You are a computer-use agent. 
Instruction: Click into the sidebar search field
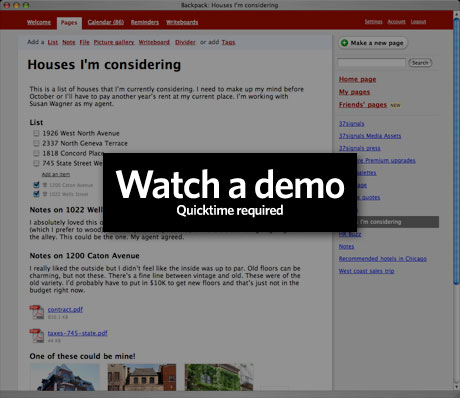(371, 63)
